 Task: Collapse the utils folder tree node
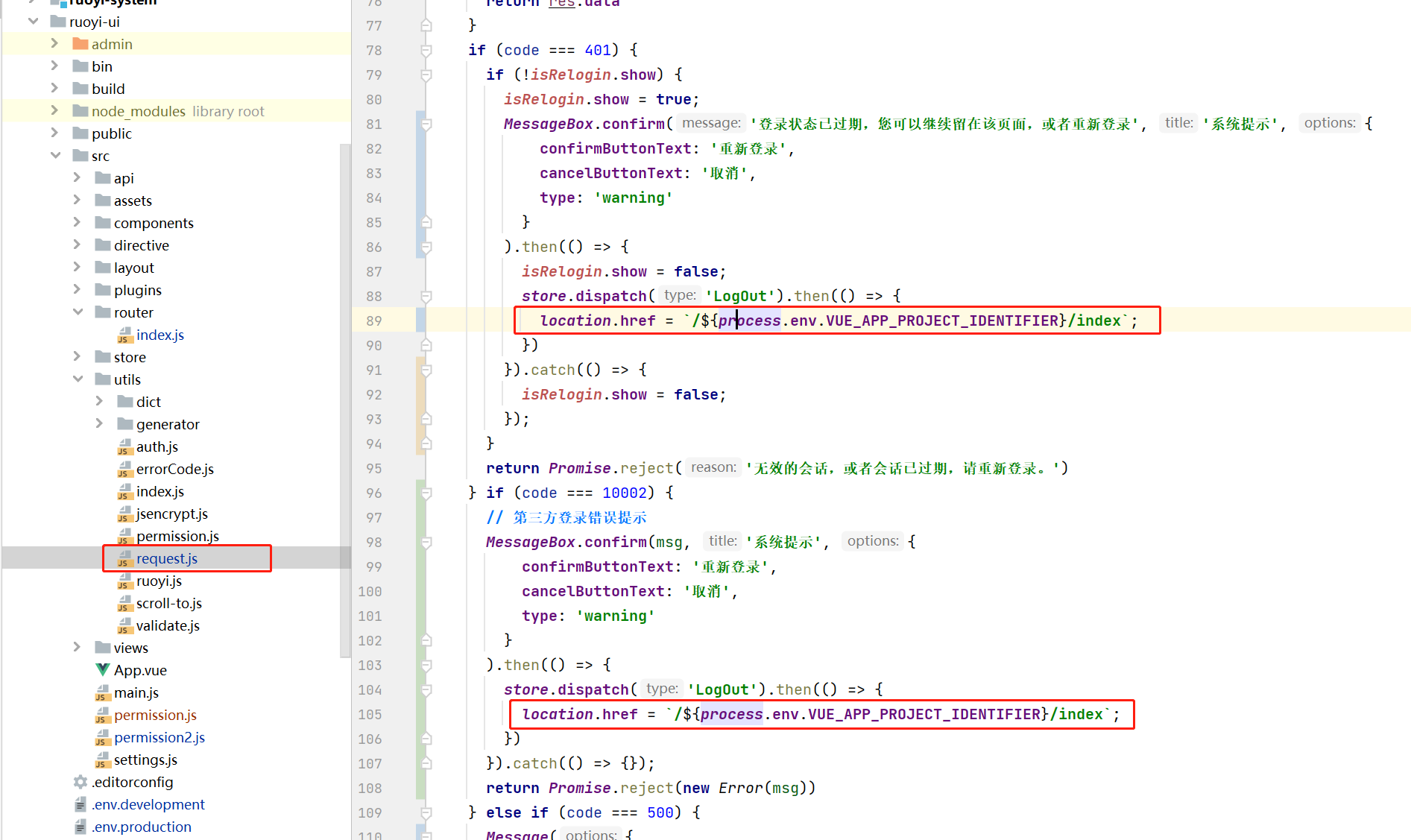(x=78, y=379)
